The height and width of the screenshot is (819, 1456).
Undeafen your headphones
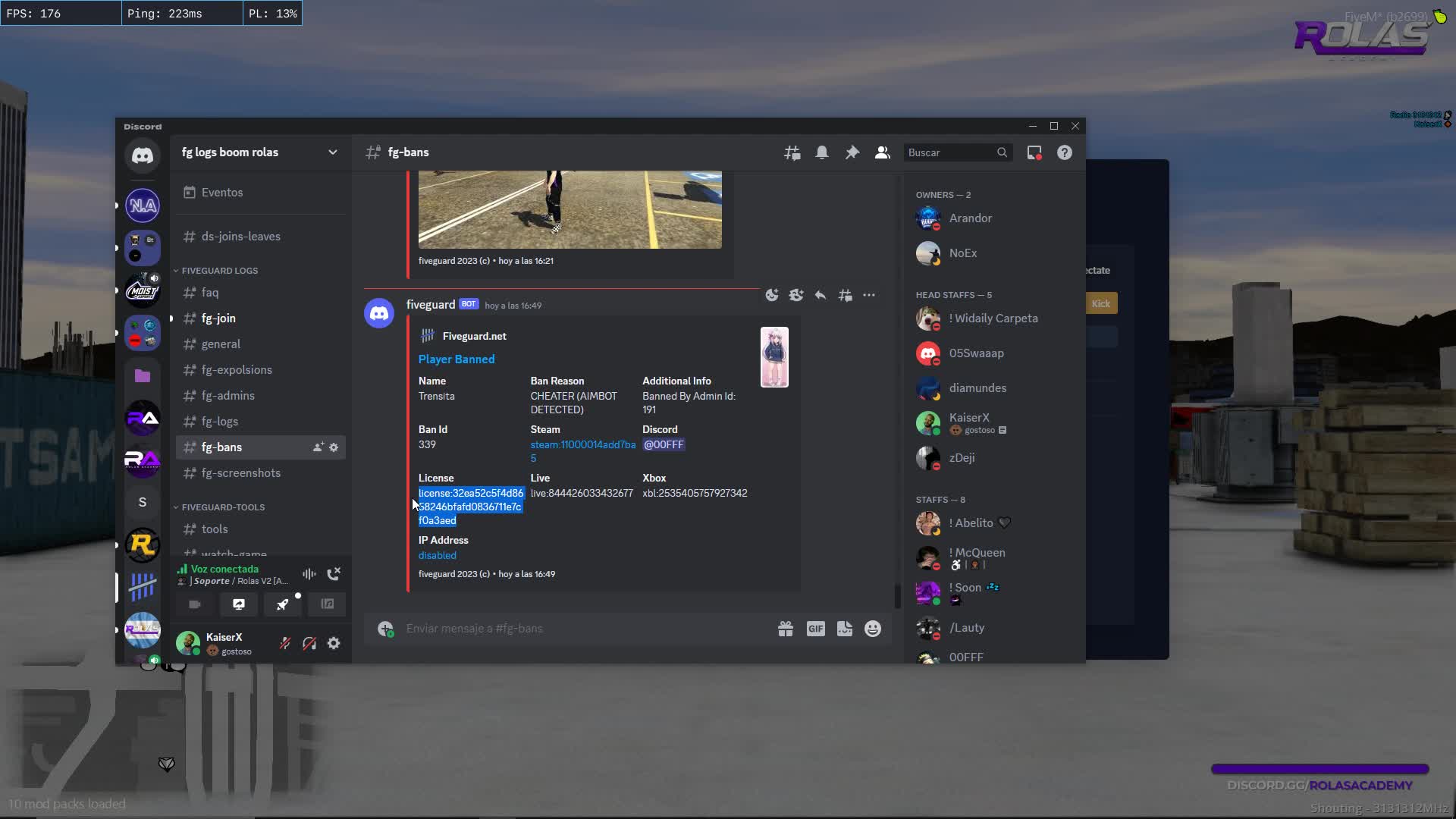click(309, 643)
